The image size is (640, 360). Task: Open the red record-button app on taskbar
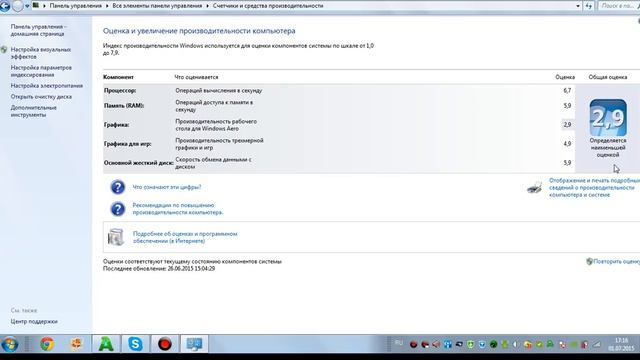point(164,344)
